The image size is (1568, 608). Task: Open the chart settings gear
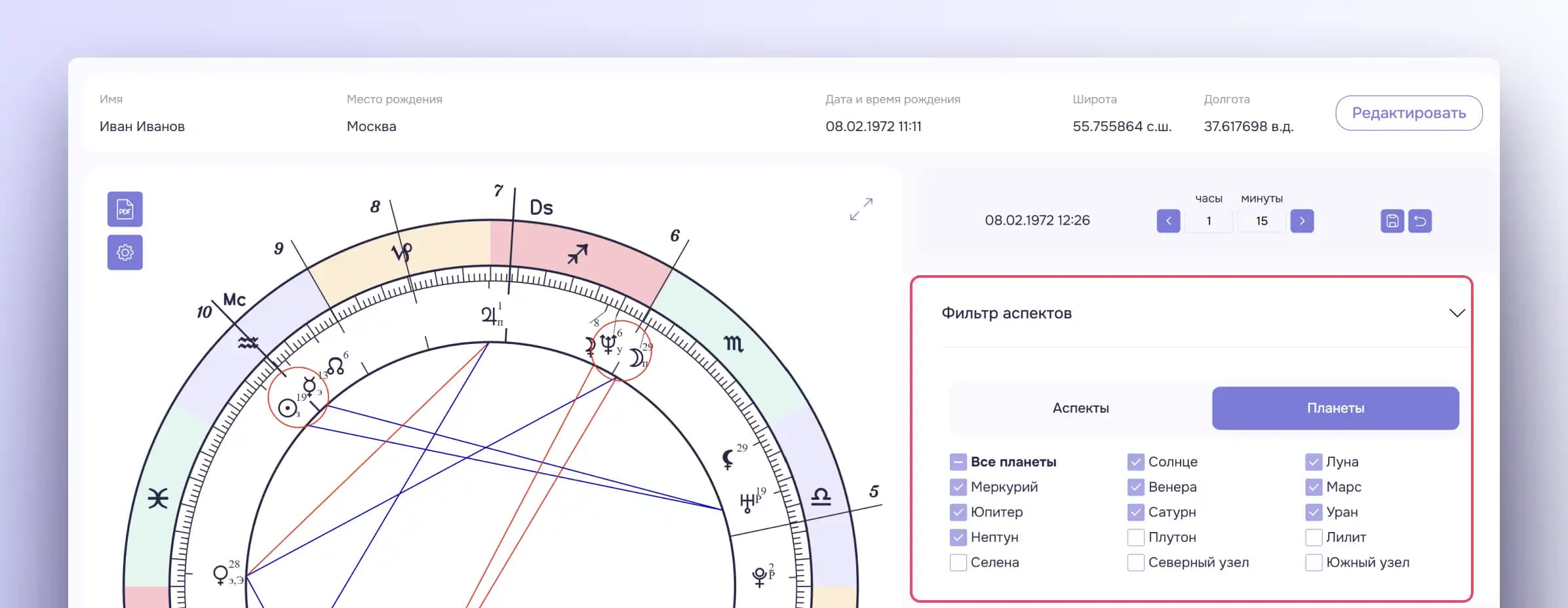[125, 252]
